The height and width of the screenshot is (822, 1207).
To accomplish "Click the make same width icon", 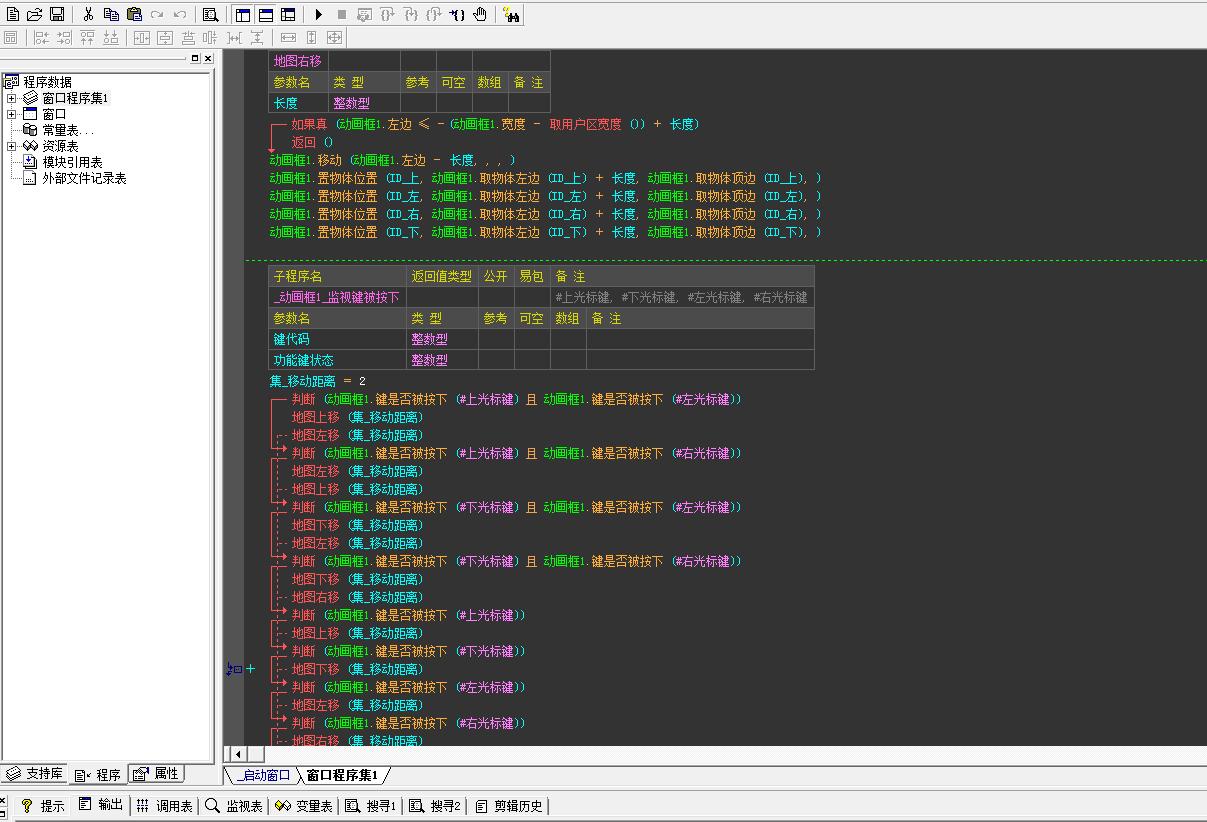I will [288, 37].
